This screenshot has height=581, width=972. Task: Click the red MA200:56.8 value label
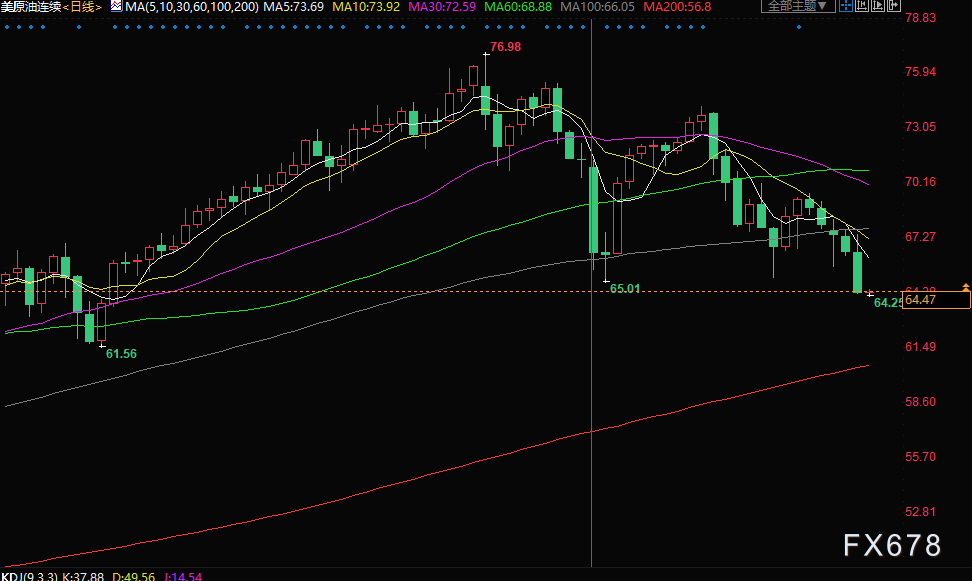pos(678,7)
